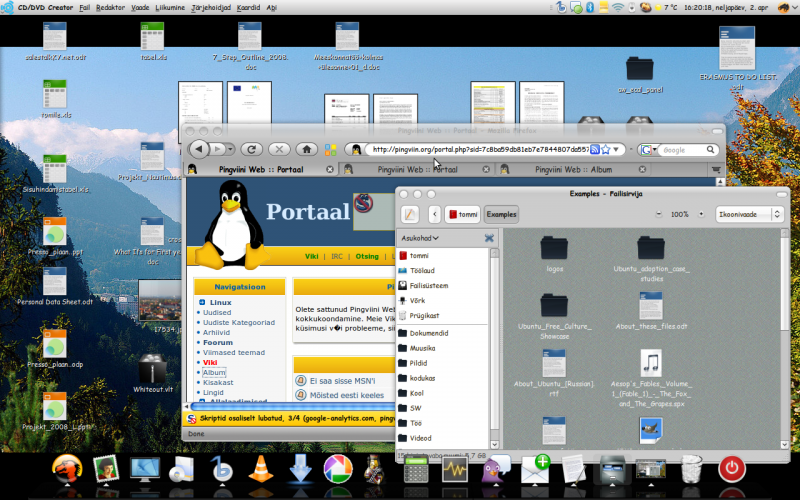Click the search magnifier icon in Firefox
Image resolution: width=800 pixels, height=500 pixels.
[x=710, y=150]
